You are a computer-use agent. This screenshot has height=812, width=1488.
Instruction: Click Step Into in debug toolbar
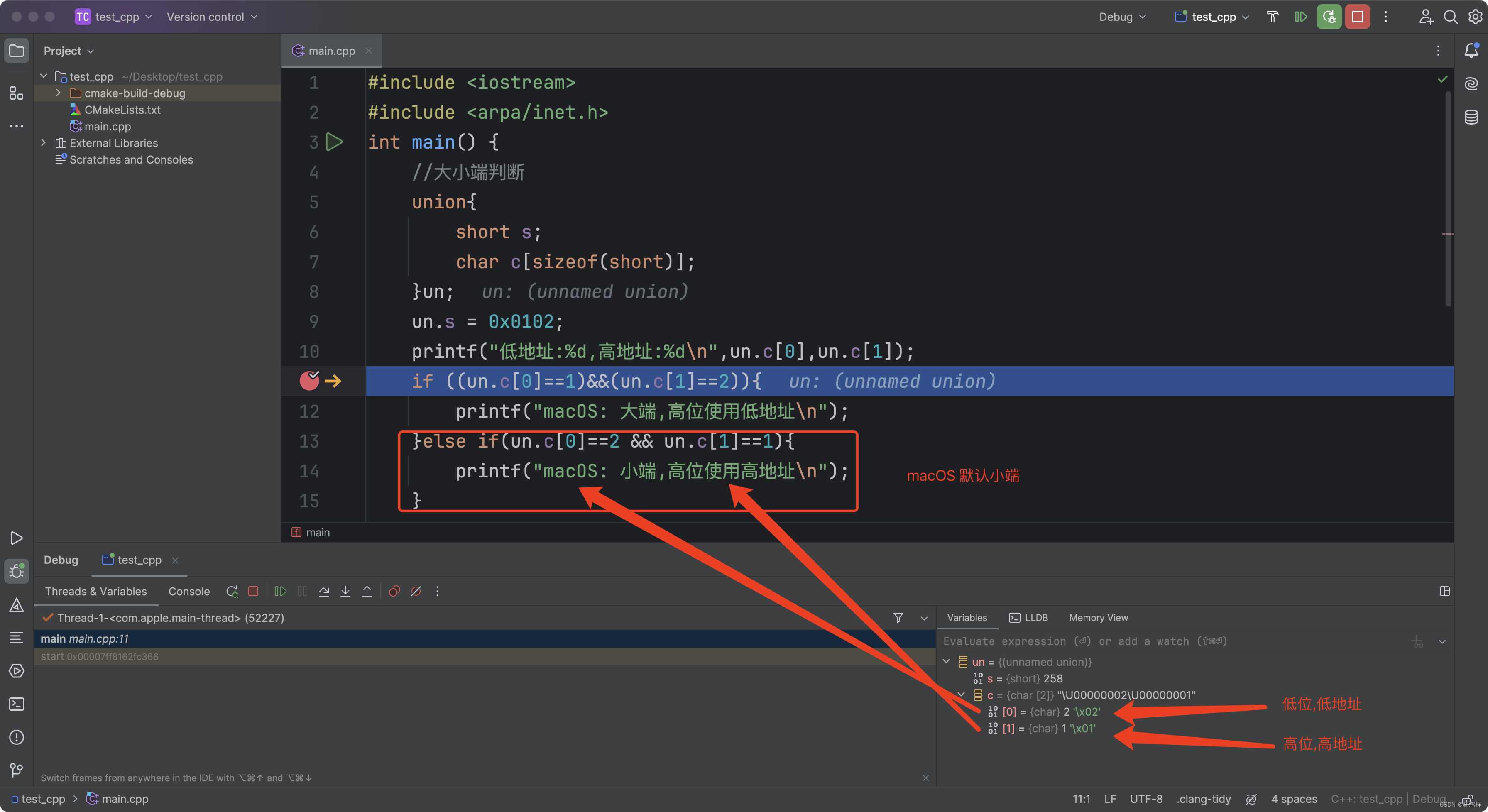(x=345, y=592)
